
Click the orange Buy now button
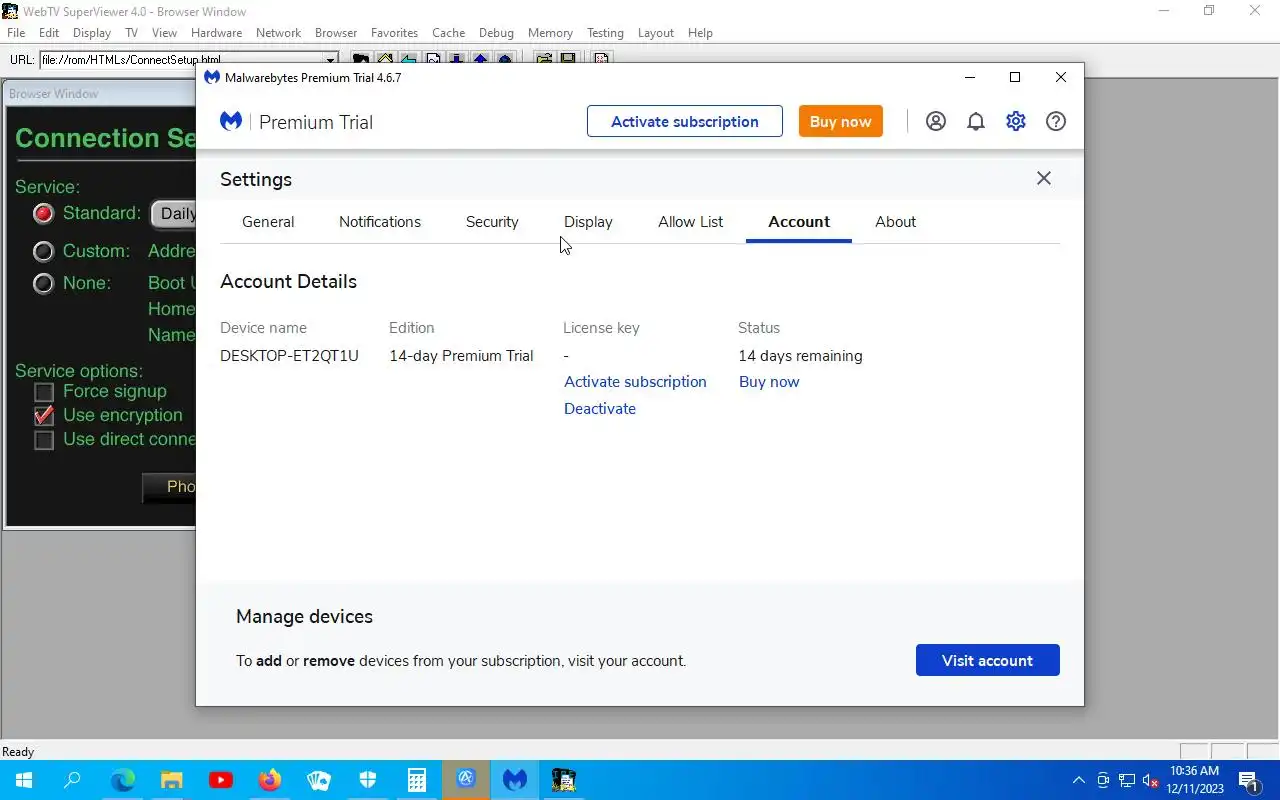(x=840, y=121)
